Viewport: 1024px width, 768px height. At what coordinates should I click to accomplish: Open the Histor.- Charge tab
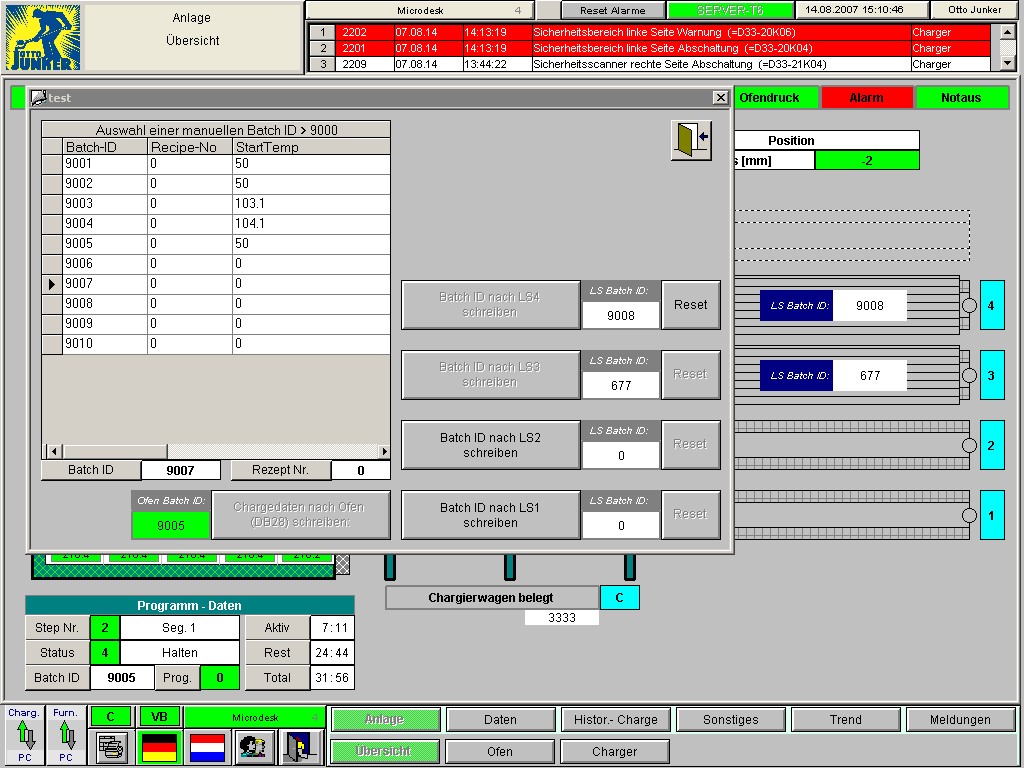[x=615, y=719]
